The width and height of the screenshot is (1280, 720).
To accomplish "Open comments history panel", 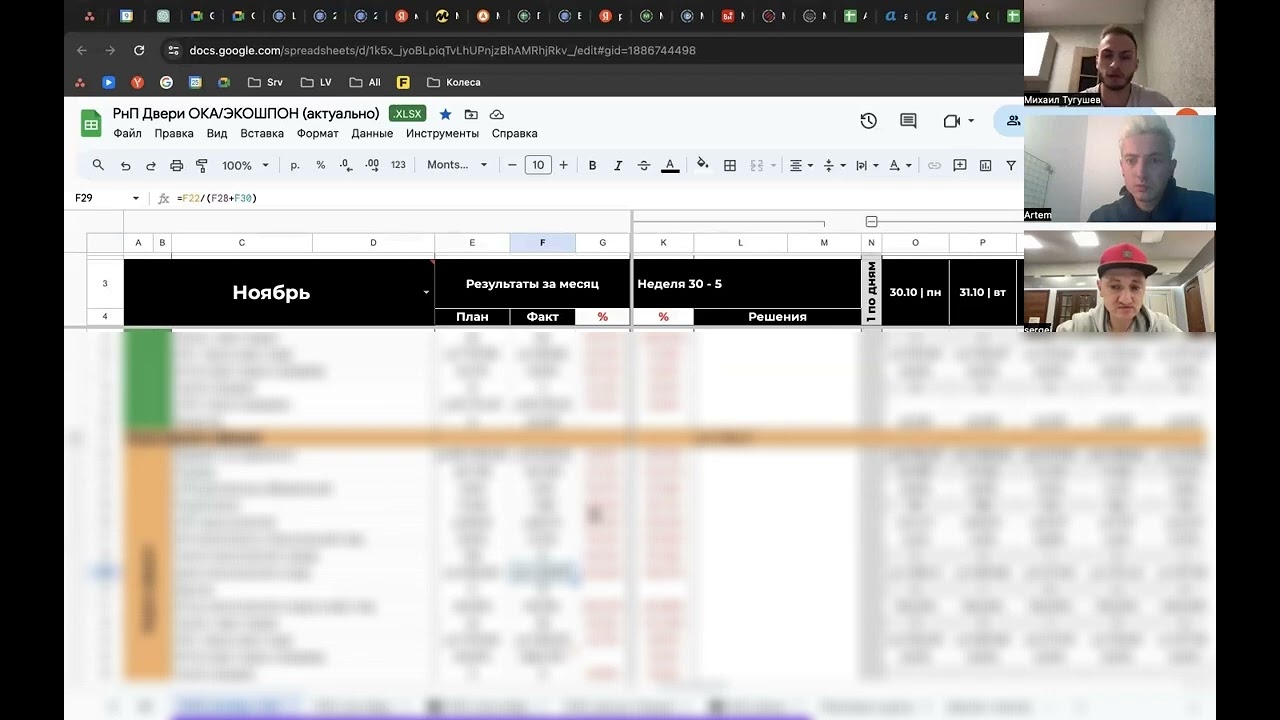I will coord(908,121).
